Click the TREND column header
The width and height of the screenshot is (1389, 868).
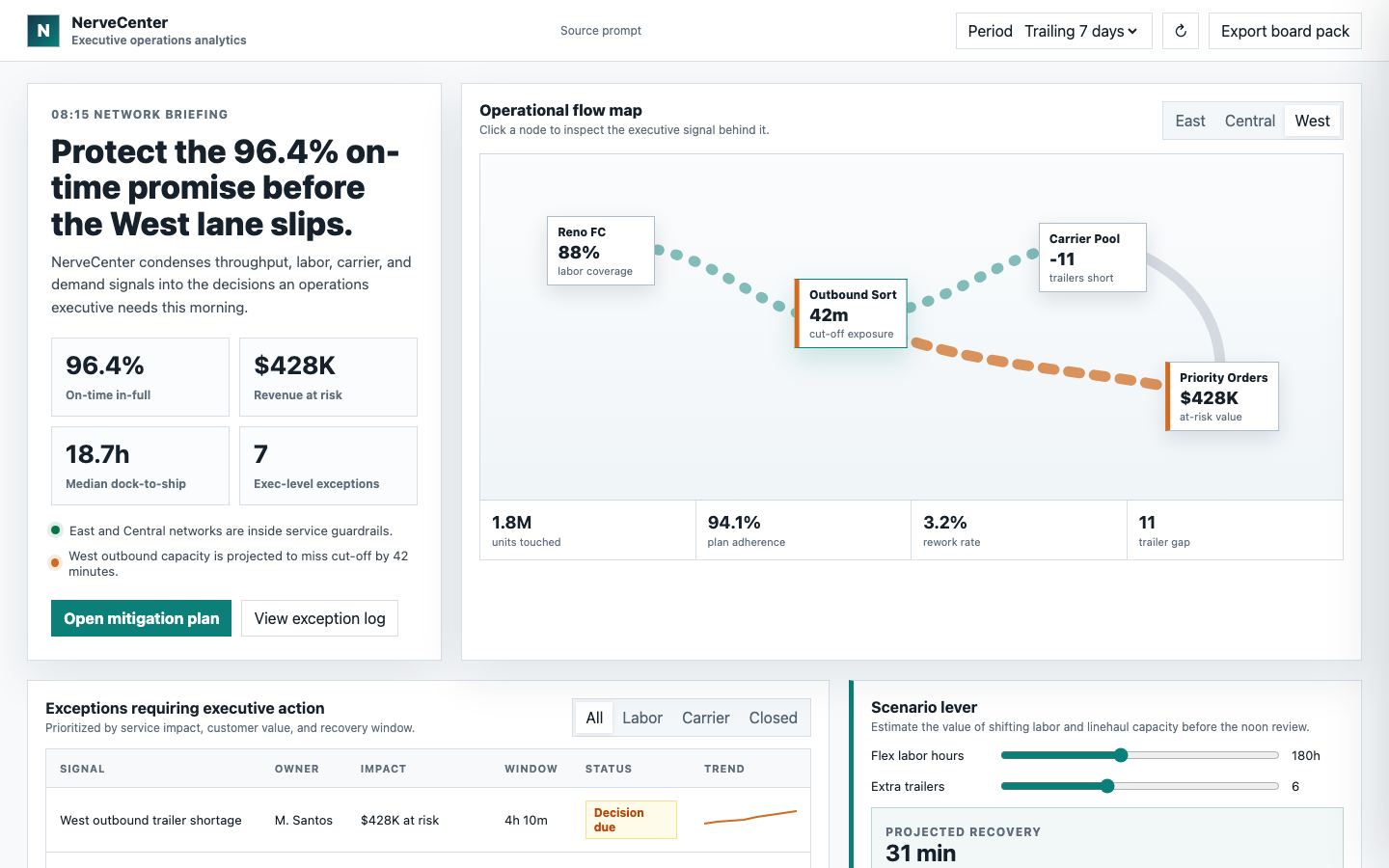(724, 769)
